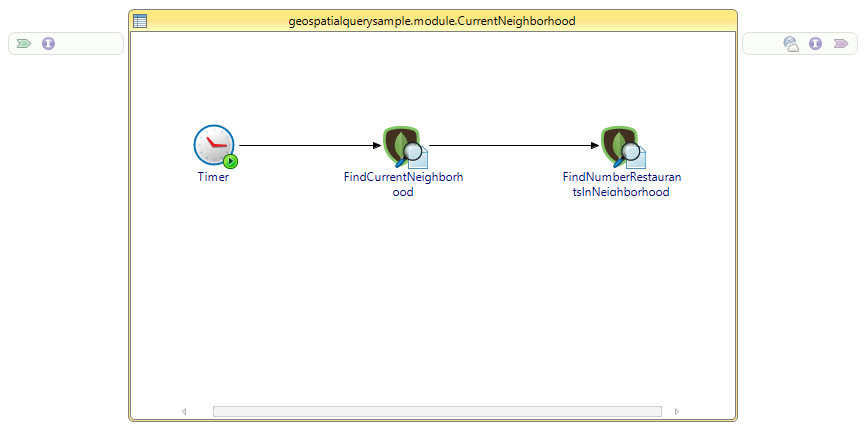Click the Timer label text
Viewport: 864px width, 434px height.
(x=213, y=177)
